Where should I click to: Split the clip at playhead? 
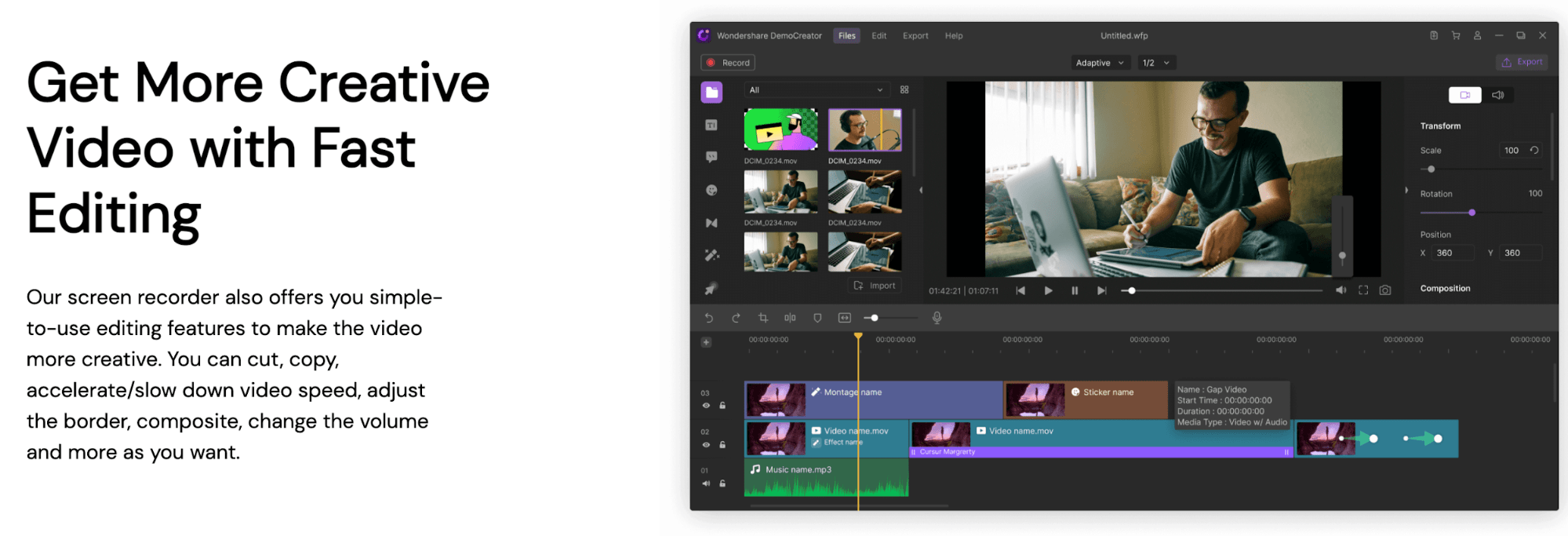[x=790, y=318]
